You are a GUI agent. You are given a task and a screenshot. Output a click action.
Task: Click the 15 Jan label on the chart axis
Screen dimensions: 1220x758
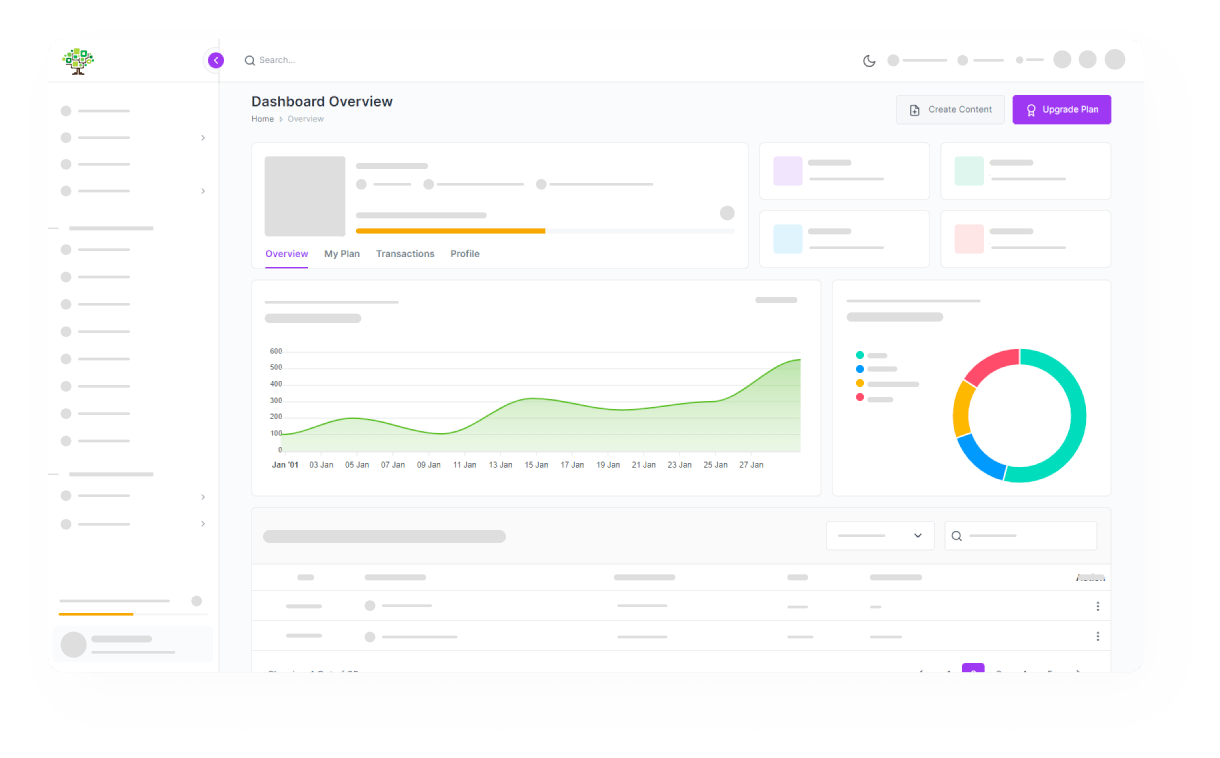pyautogui.click(x=536, y=465)
